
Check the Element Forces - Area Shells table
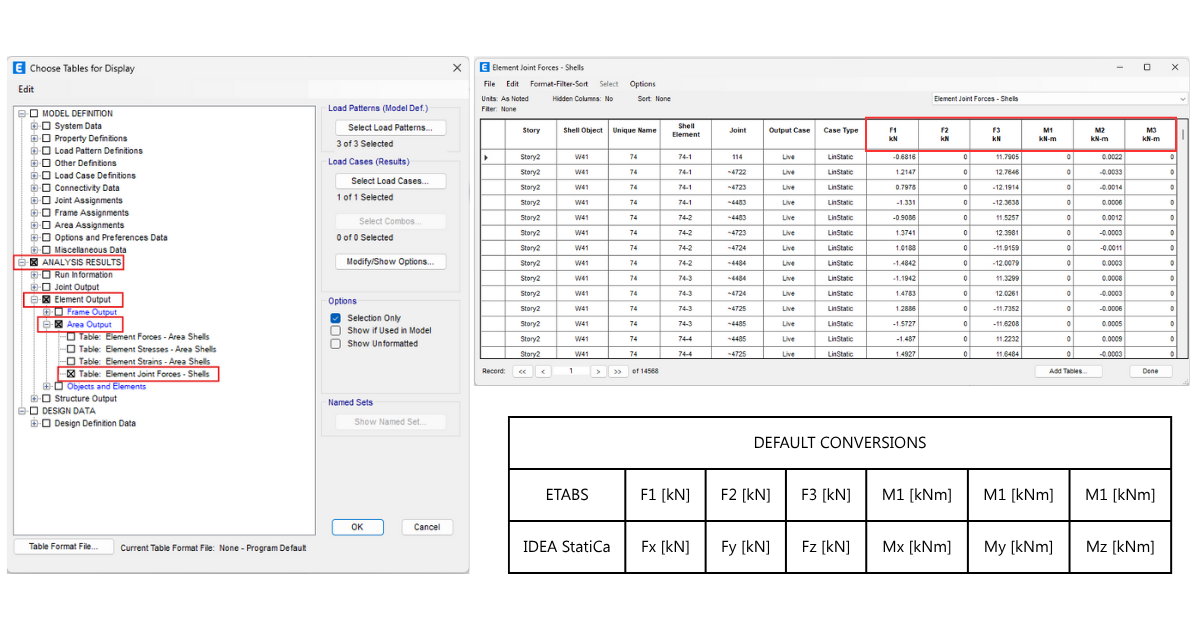tap(71, 337)
